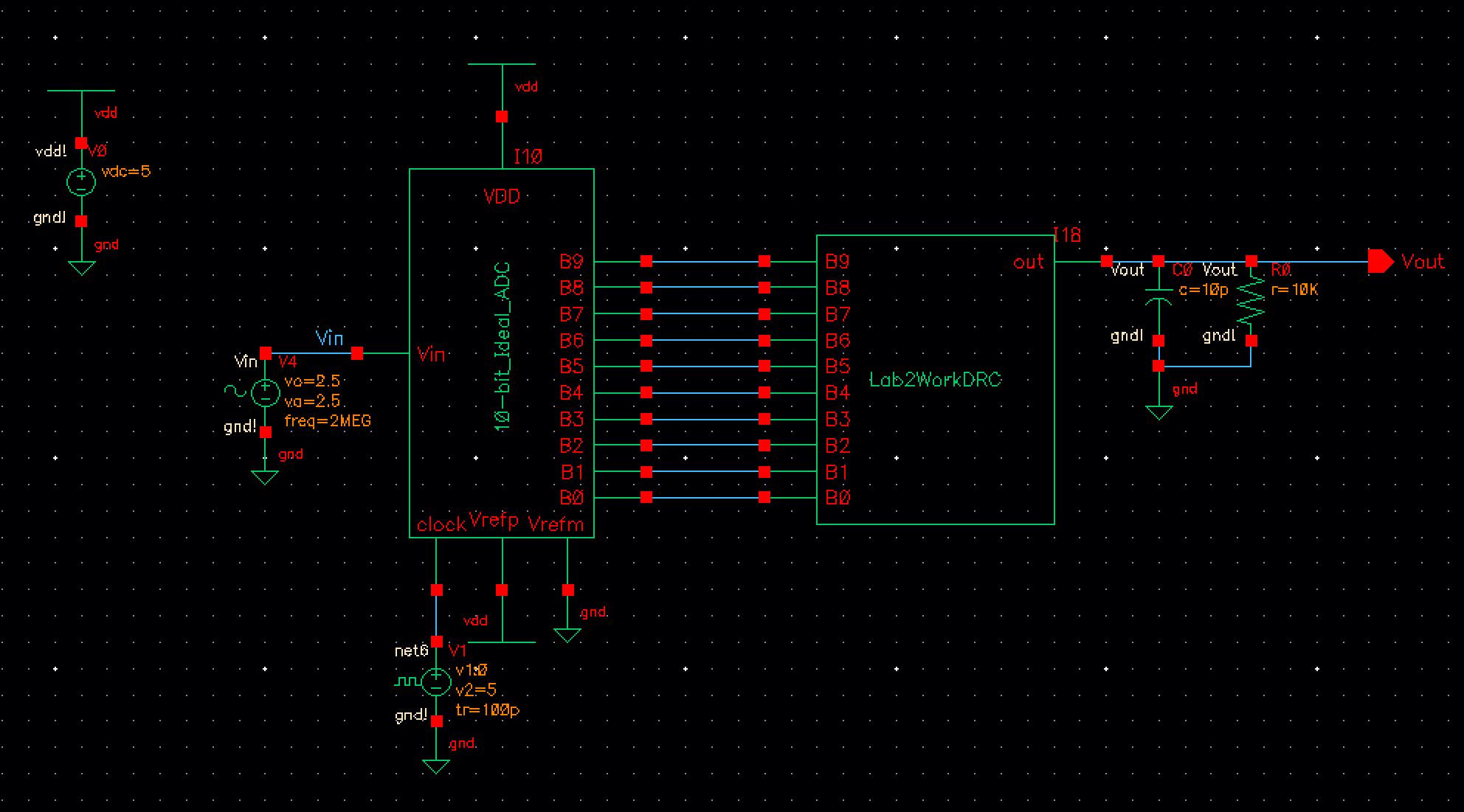Click the B0 pin on the ADC
Viewport: 1464px width, 812px height.
[x=572, y=498]
